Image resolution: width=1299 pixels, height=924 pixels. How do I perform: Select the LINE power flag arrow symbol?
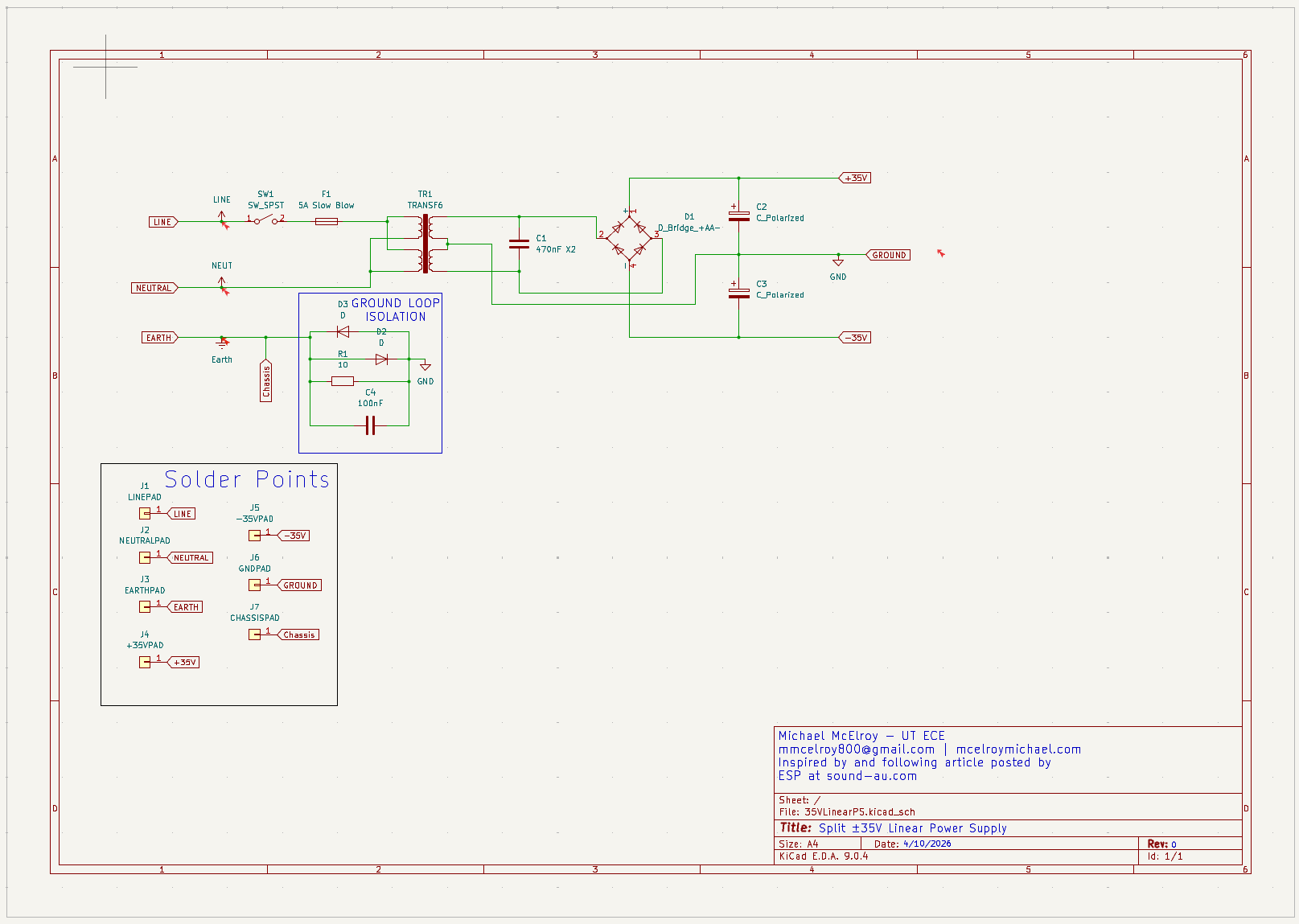coord(222,217)
